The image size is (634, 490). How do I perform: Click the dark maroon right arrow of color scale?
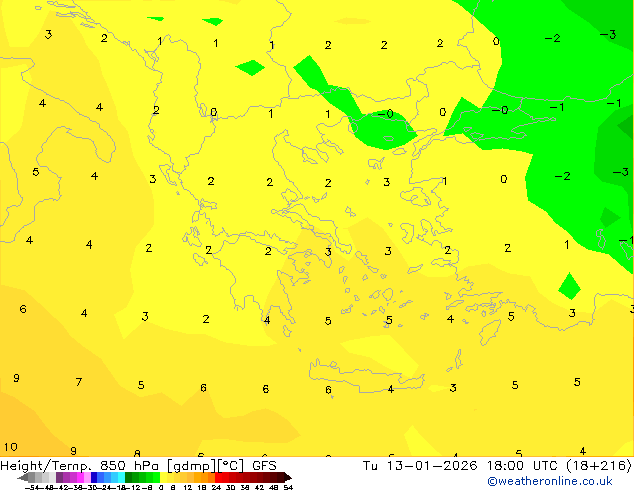point(288,478)
